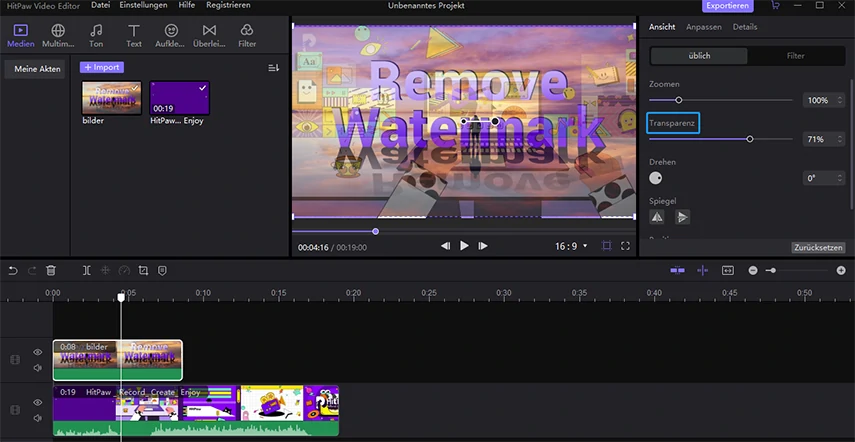
Task: Click the freeze frame snowflake icon
Action: tap(105, 270)
